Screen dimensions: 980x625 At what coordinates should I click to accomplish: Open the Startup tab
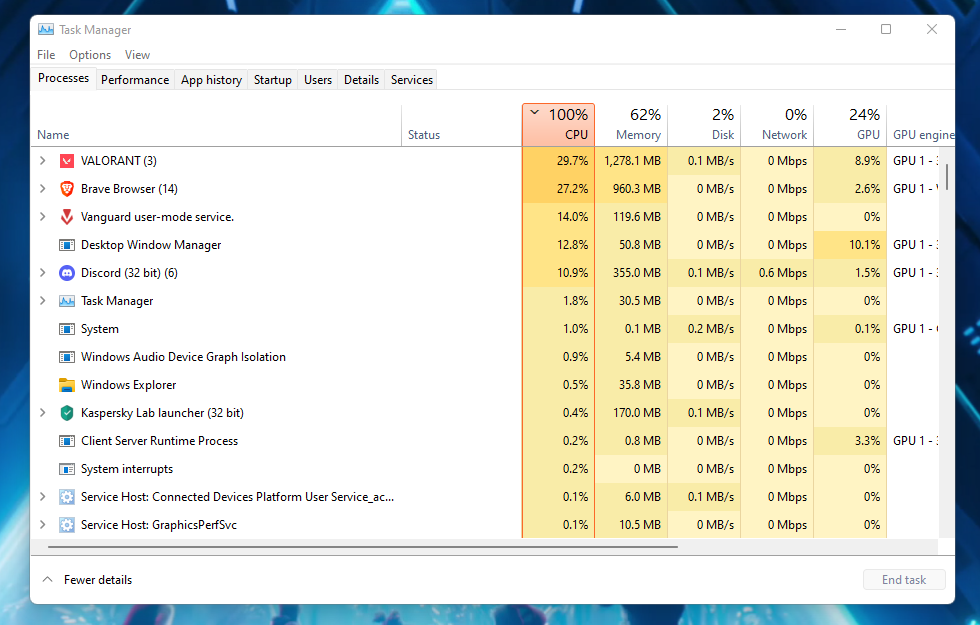(272, 80)
